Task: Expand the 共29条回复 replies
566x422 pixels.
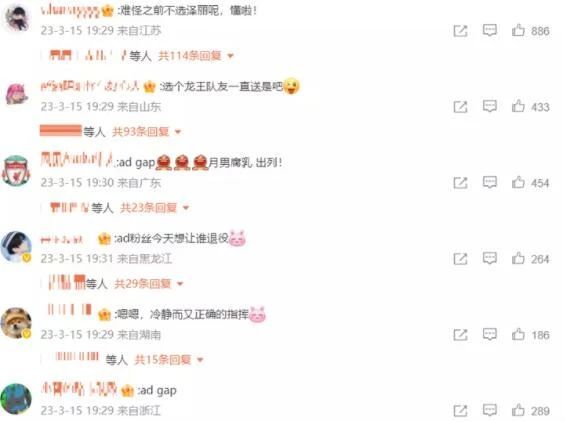Action: [x=149, y=284]
